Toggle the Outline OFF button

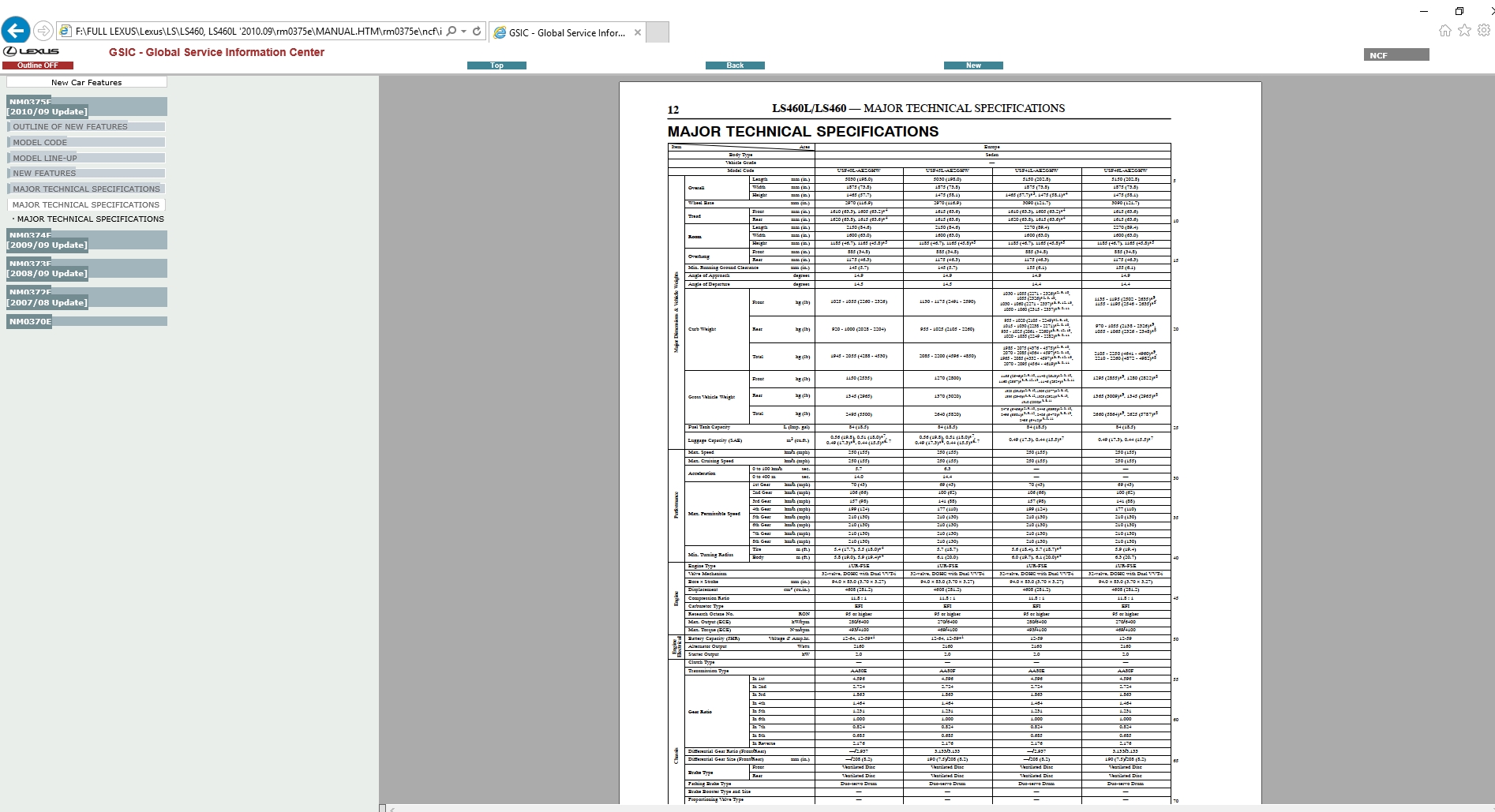tap(38, 65)
